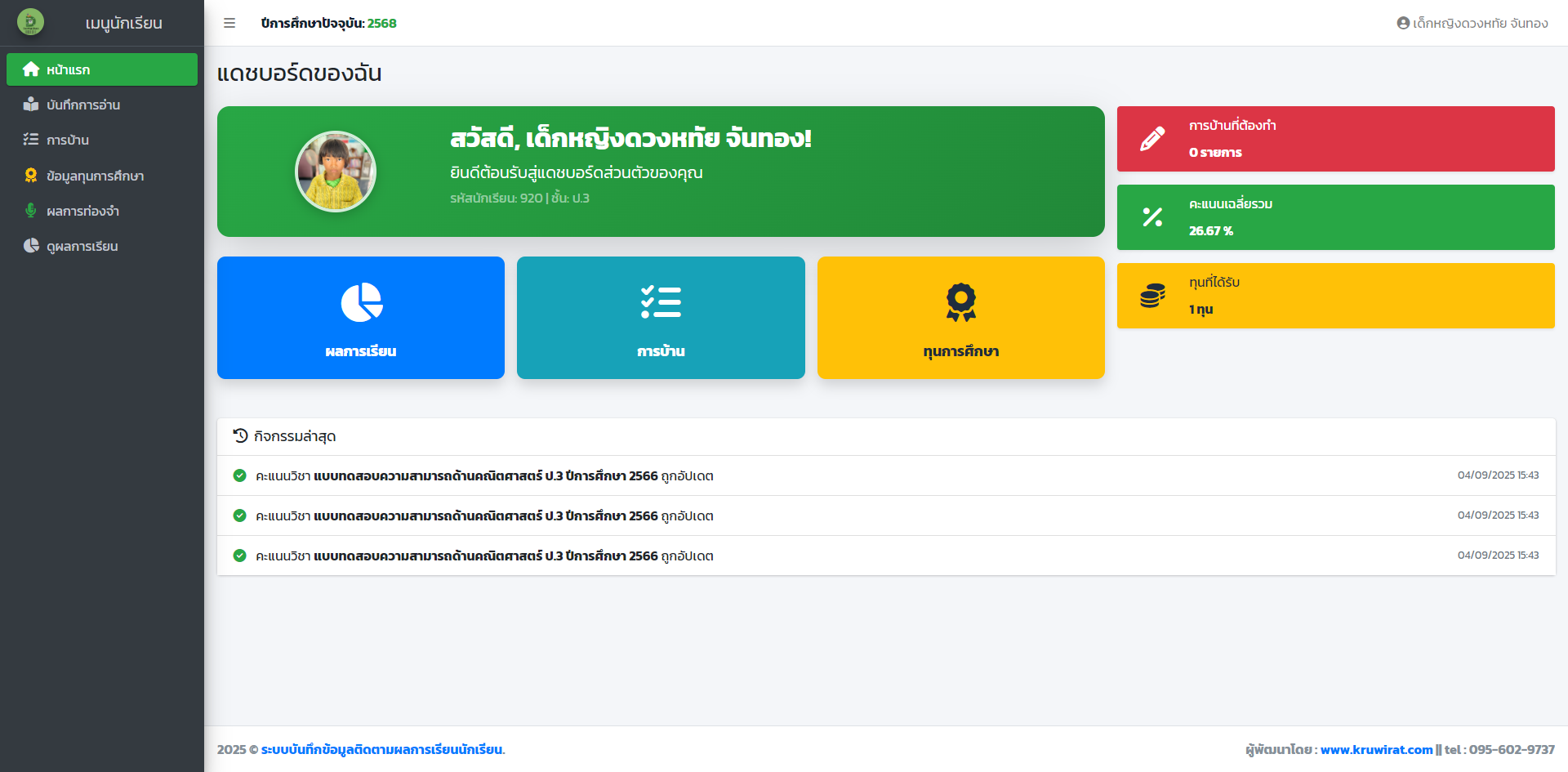
Task: Open the blue ผลการเรียน card
Action: [360, 318]
